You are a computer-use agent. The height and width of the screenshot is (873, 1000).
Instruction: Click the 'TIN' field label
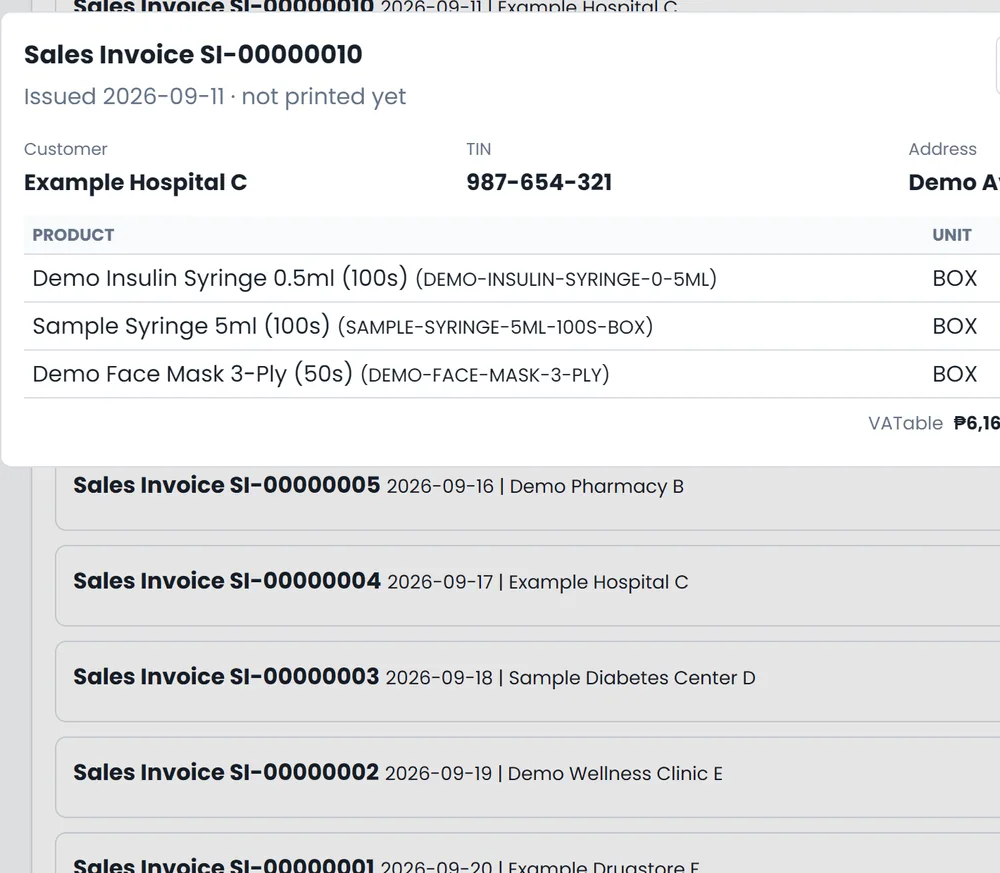(x=478, y=149)
